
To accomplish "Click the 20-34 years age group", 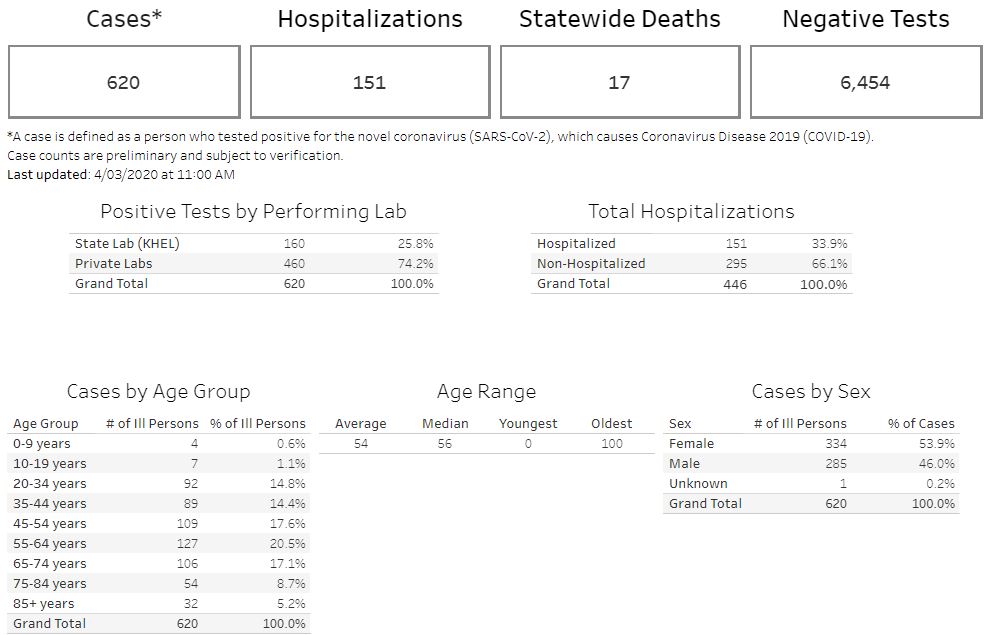I will pyautogui.click(x=49, y=483).
